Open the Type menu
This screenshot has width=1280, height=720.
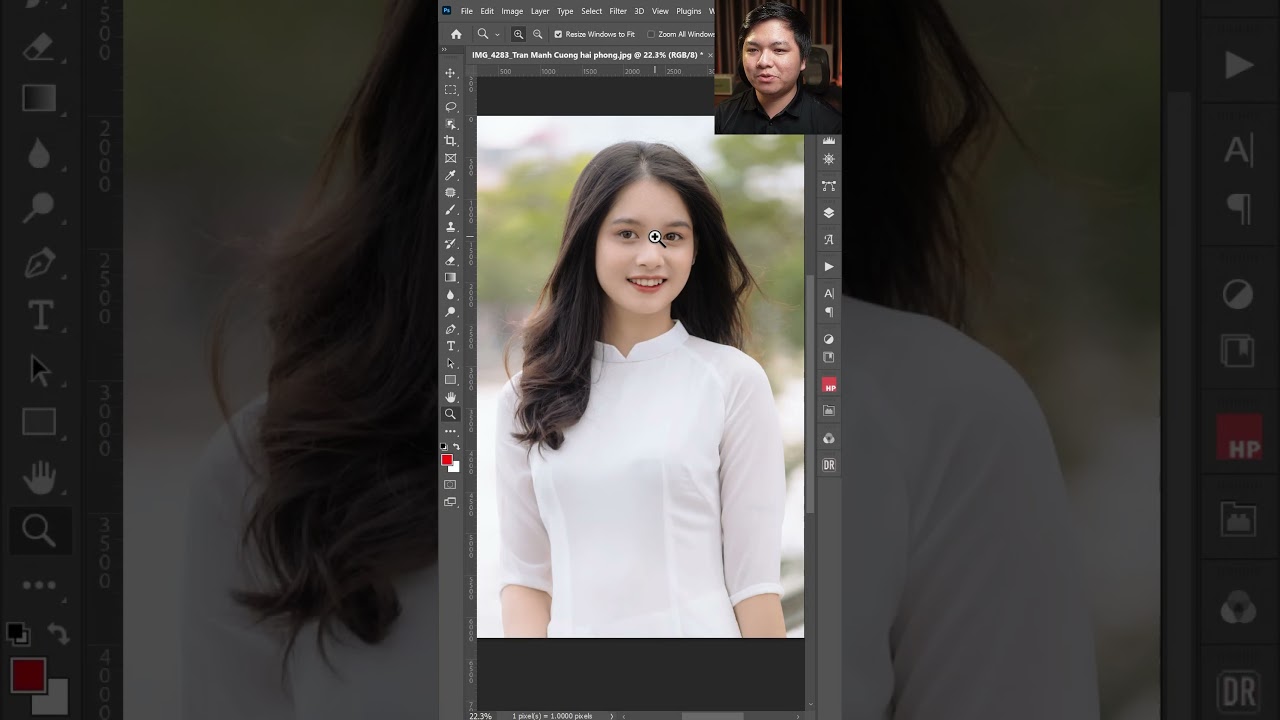point(565,11)
